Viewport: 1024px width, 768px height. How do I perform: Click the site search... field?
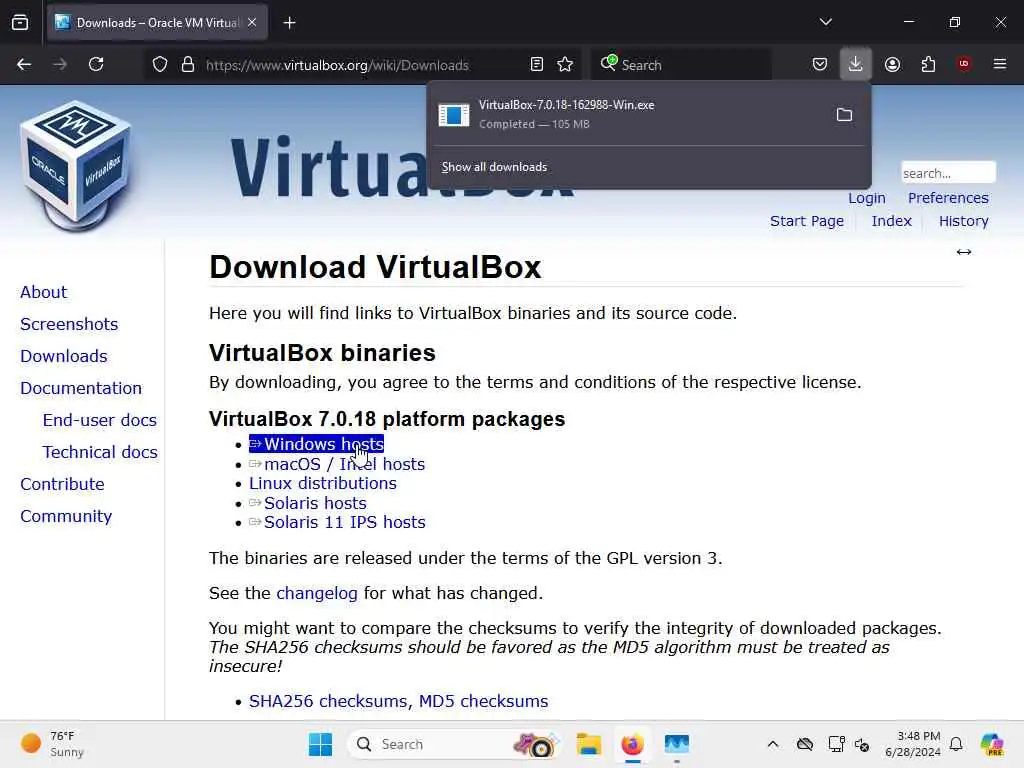click(948, 173)
